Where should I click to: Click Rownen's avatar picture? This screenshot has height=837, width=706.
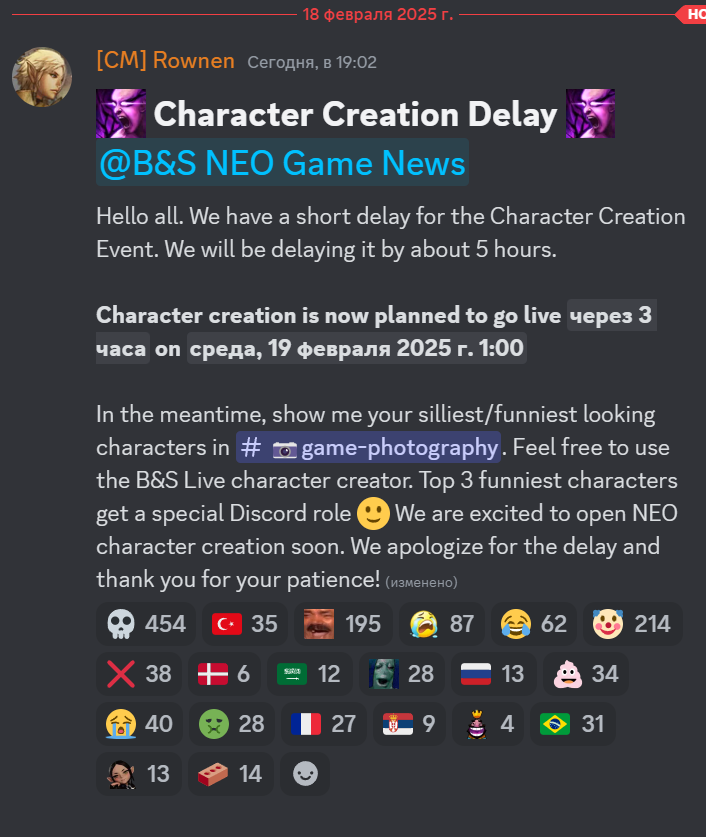[42, 77]
